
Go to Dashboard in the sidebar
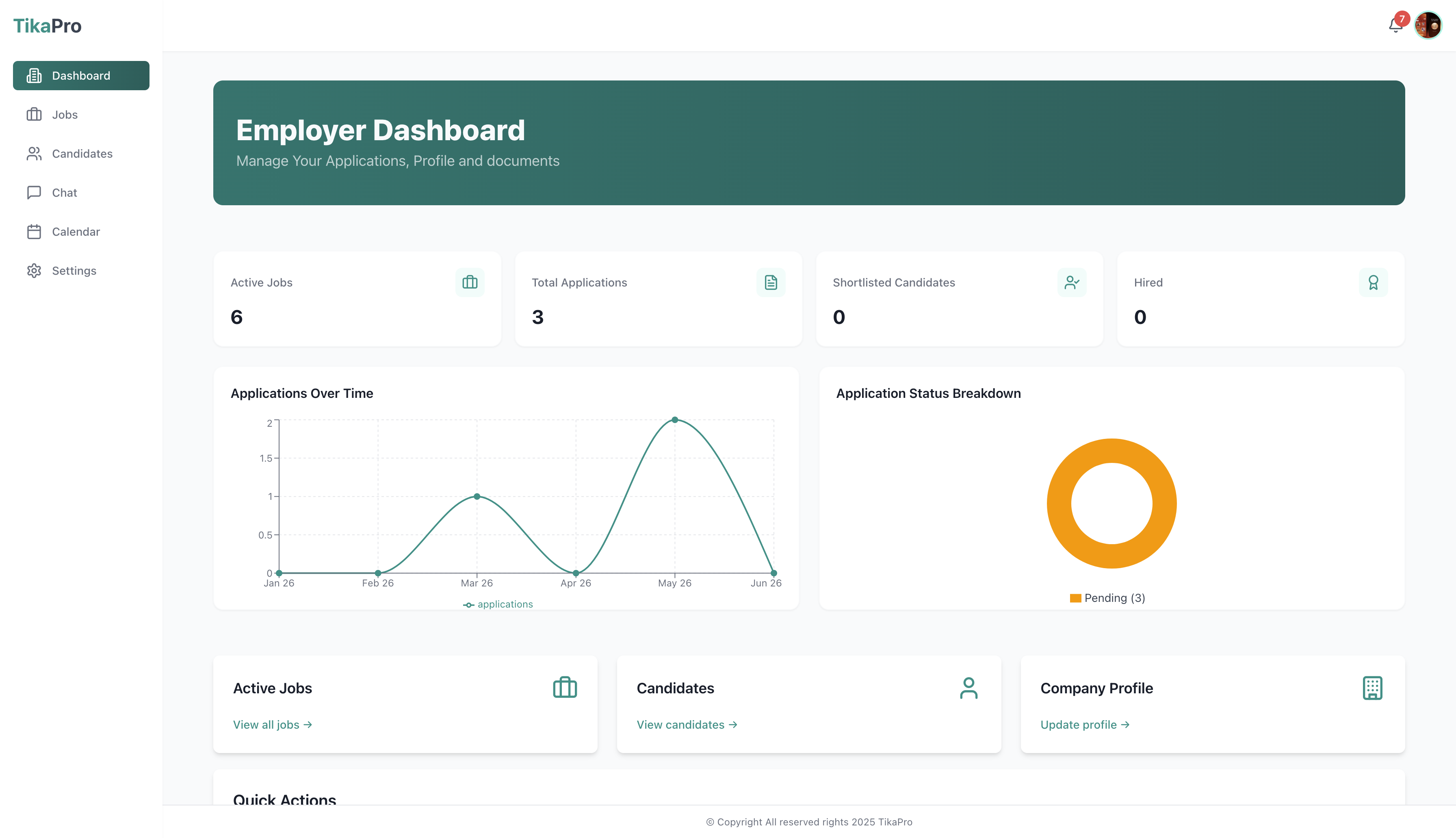[81, 76]
